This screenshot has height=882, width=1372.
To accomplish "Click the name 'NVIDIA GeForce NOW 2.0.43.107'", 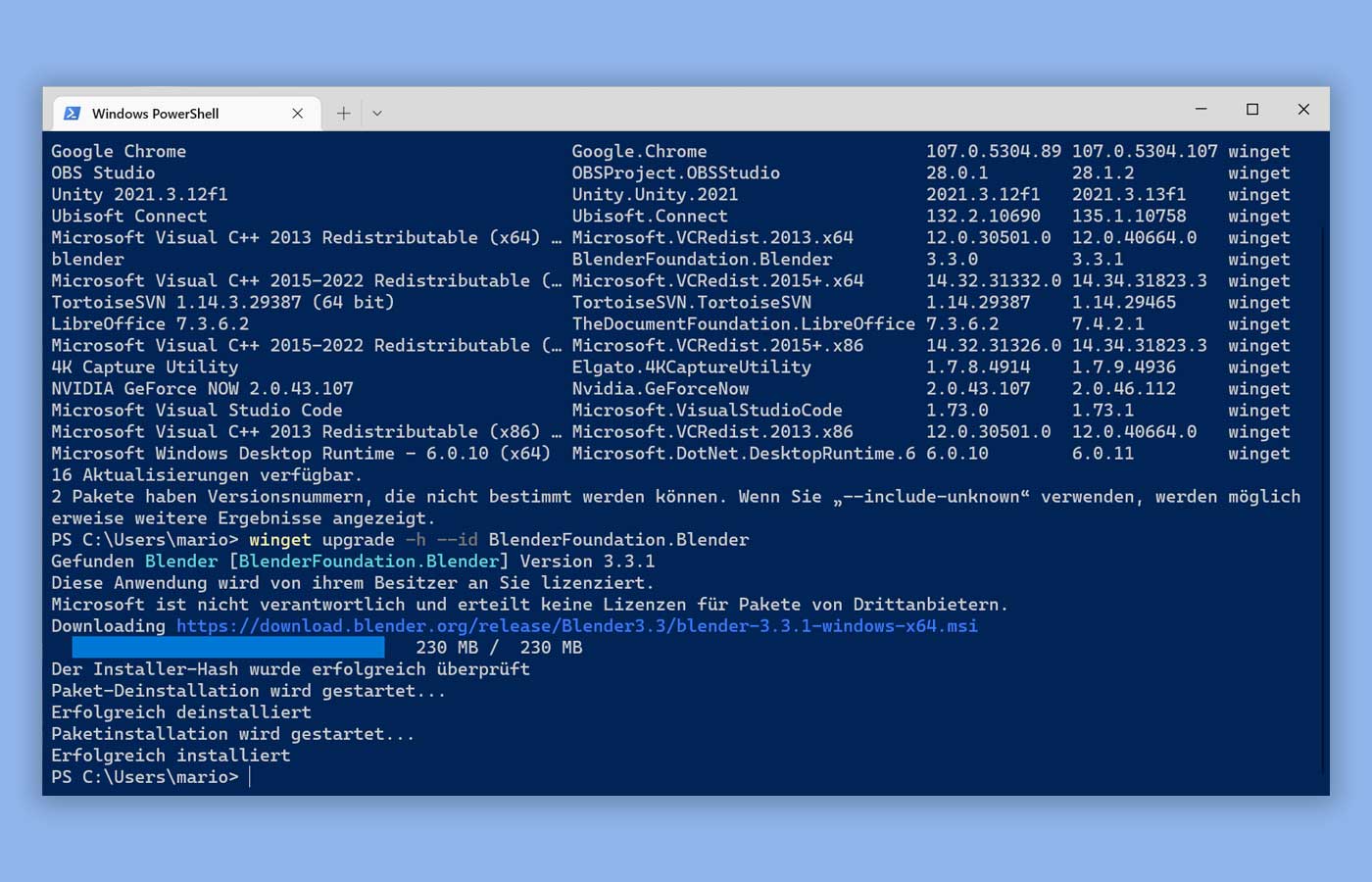I will [x=202, y=388].
